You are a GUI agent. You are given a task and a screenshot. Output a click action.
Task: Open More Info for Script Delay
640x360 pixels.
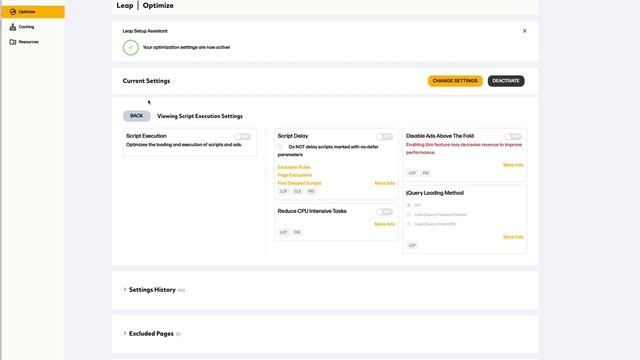click(x=384, y=183)
